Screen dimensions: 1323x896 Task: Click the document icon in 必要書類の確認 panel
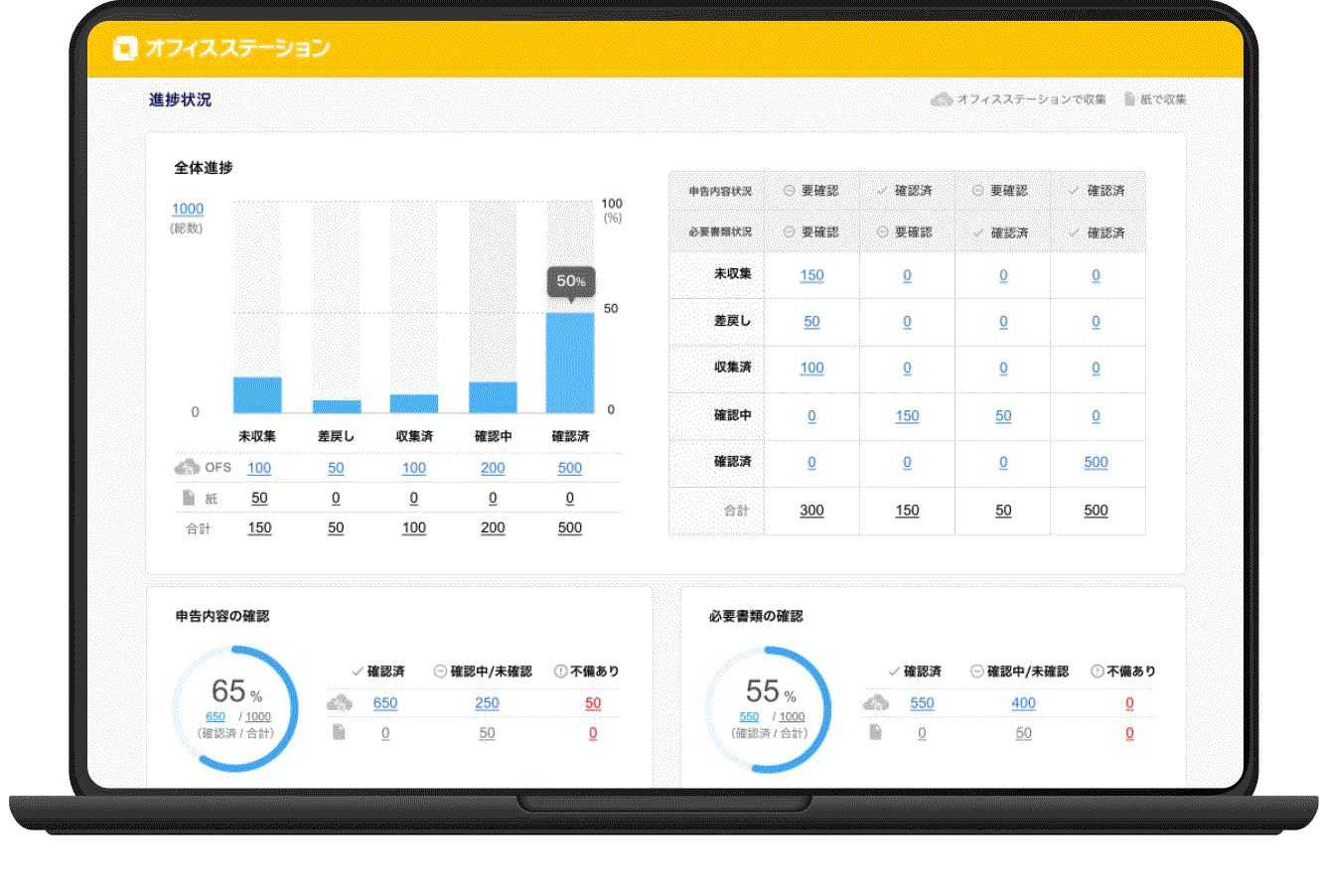(x=875, y=733)
